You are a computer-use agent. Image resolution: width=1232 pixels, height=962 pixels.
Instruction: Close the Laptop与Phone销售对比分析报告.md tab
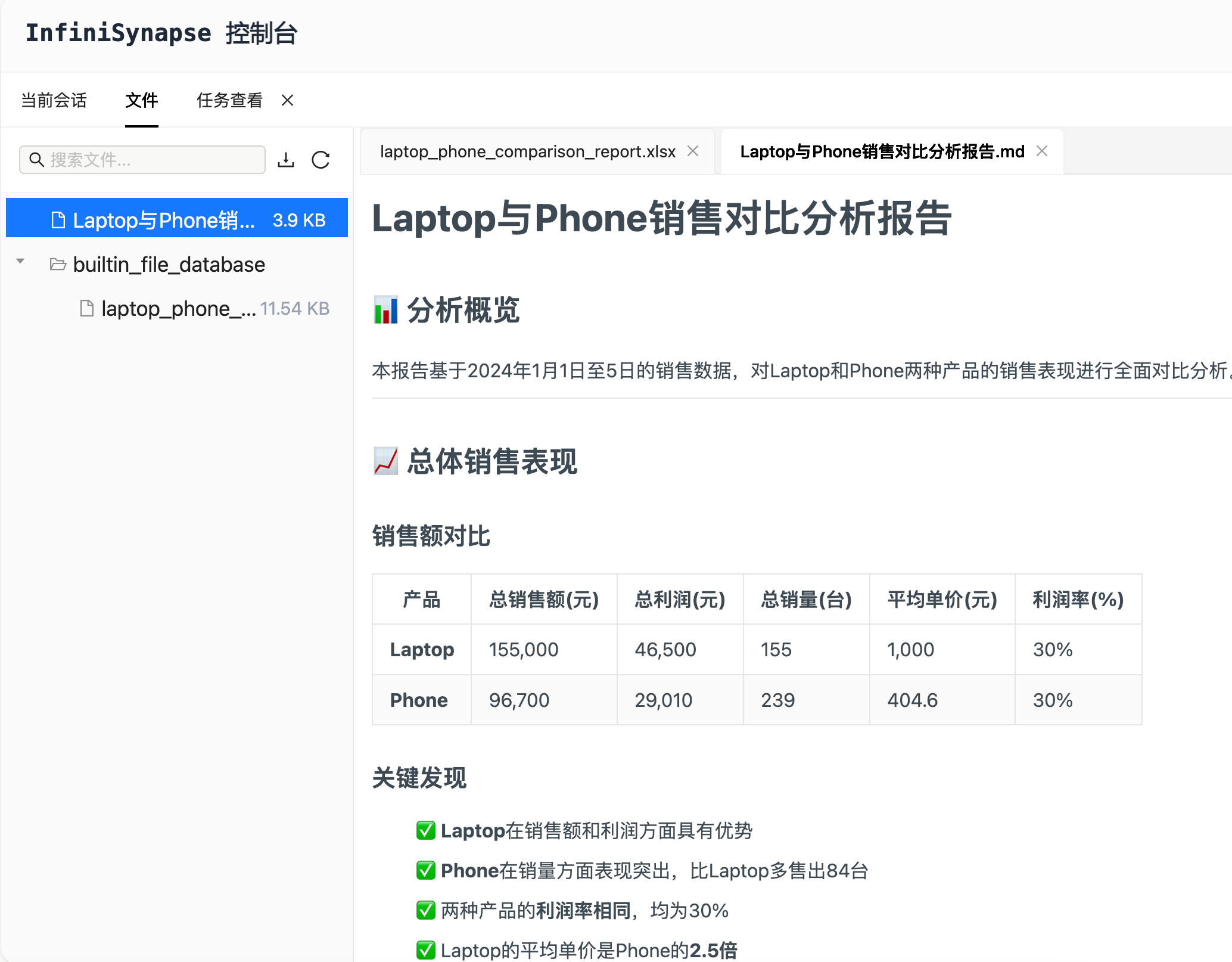pyautogui.click(x=1041, y=151)
